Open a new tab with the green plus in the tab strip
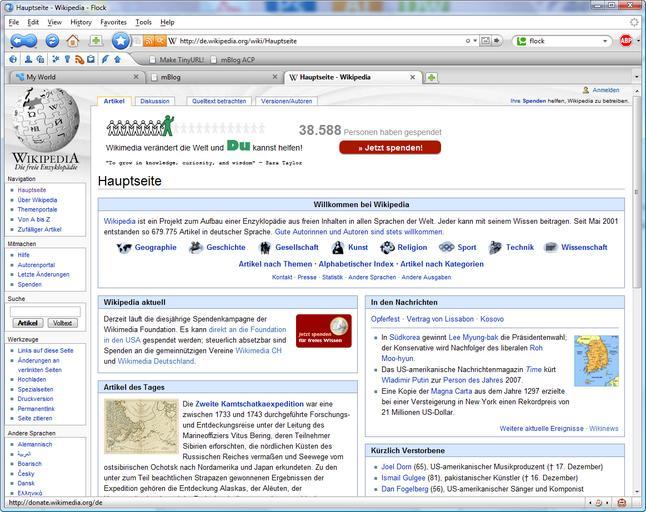 tap(431, 77)
